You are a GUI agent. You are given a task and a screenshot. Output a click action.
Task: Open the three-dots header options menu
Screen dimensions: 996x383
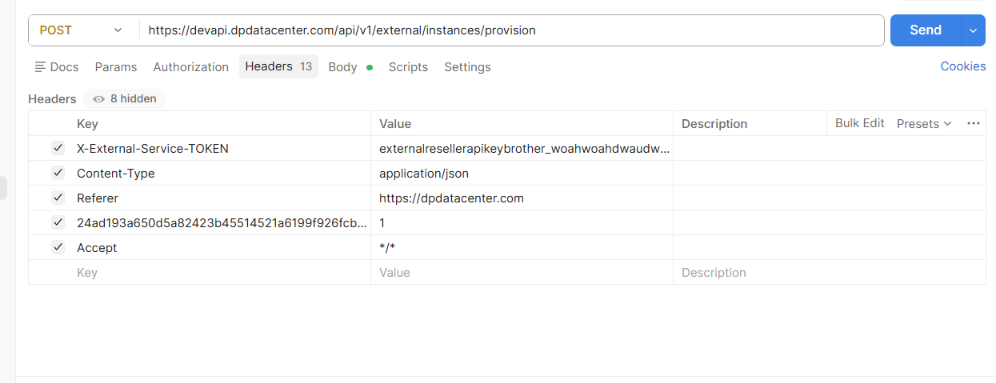pyautogui.click(x=973, y=123)
